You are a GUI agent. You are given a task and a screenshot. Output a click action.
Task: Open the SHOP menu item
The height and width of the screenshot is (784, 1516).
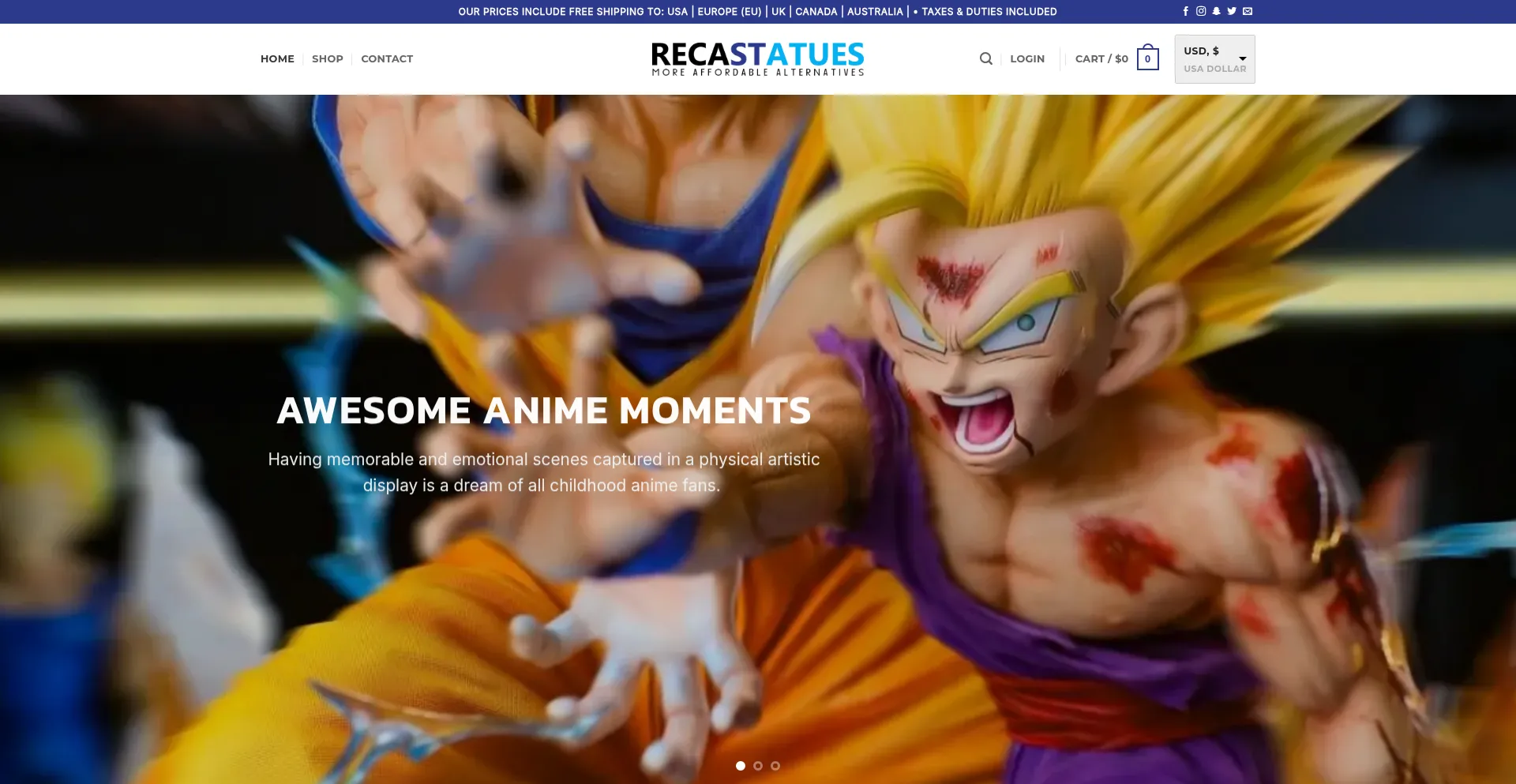328,58
